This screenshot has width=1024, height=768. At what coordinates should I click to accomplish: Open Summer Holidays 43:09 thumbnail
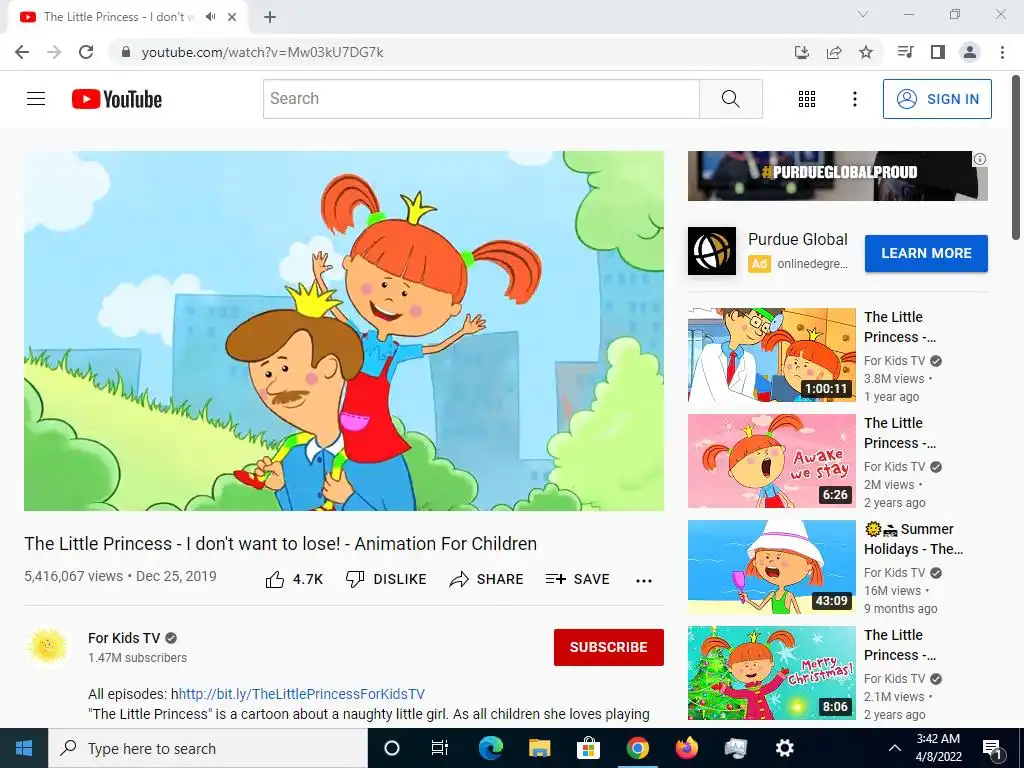coord(771,567)
